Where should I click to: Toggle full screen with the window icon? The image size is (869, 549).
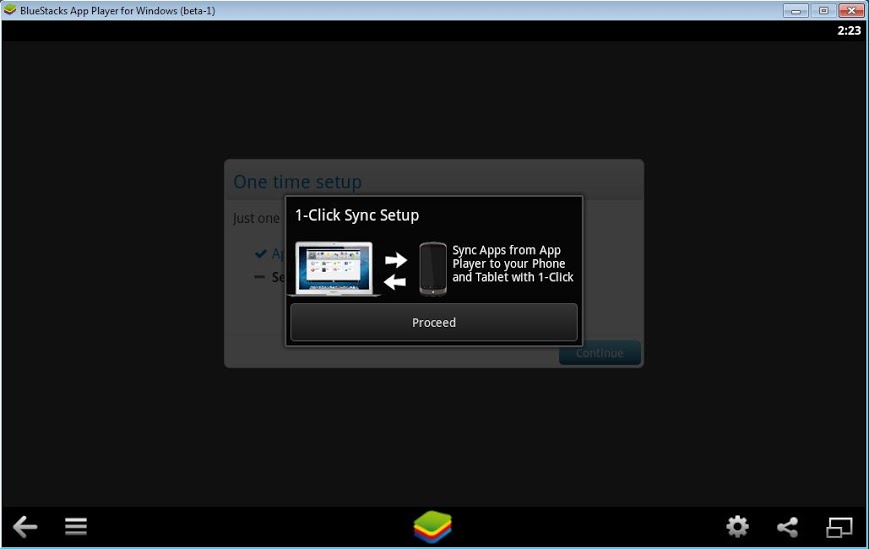tap(839, 527)
